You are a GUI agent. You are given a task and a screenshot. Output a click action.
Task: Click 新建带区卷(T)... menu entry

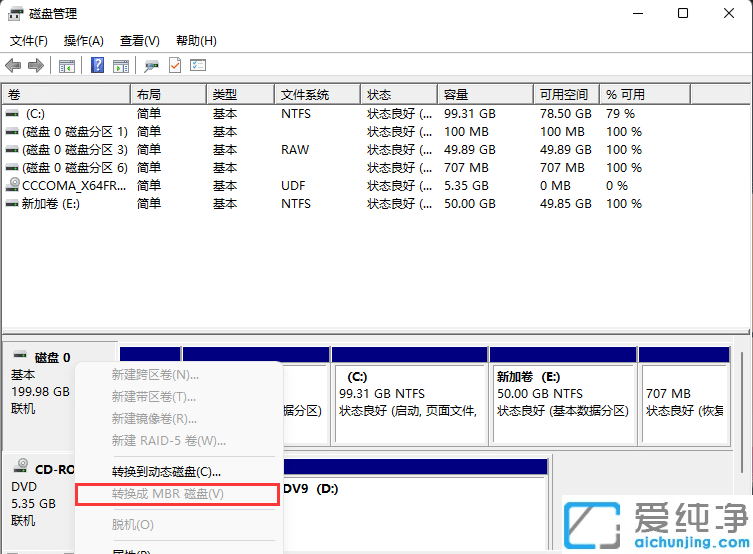click(178, 397)
